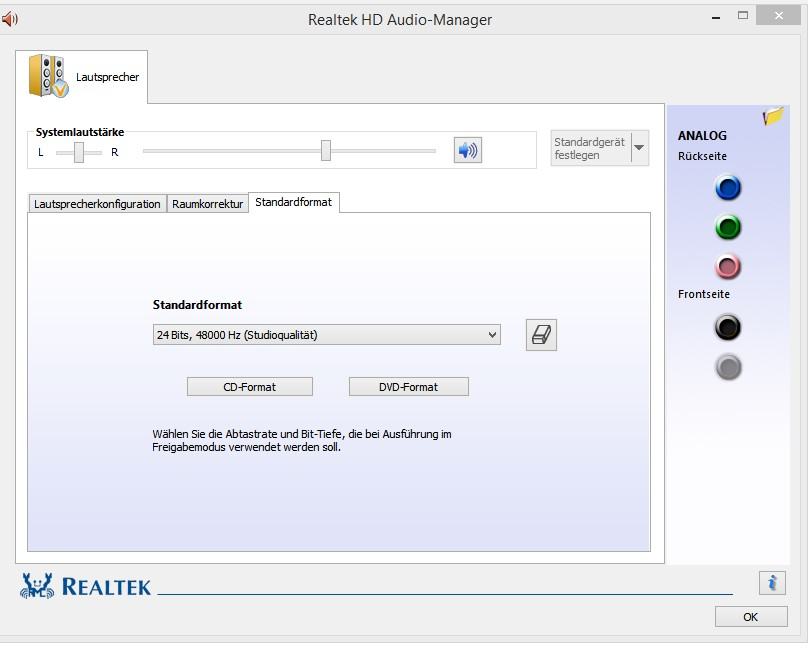Confirm with the OK button

click(751, 617)
